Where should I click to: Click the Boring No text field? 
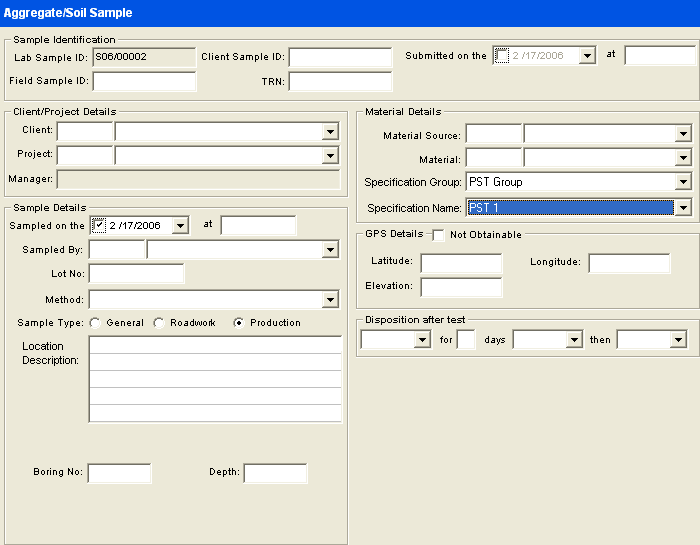(119, 473)
